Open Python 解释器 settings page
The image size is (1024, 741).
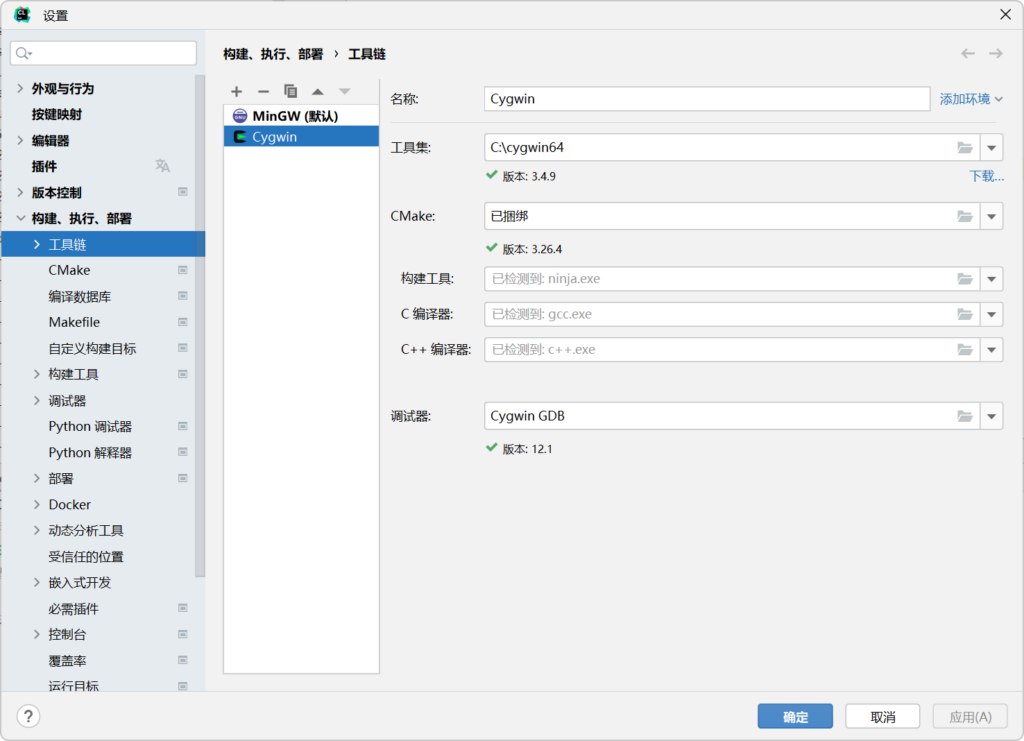(90, 452)
